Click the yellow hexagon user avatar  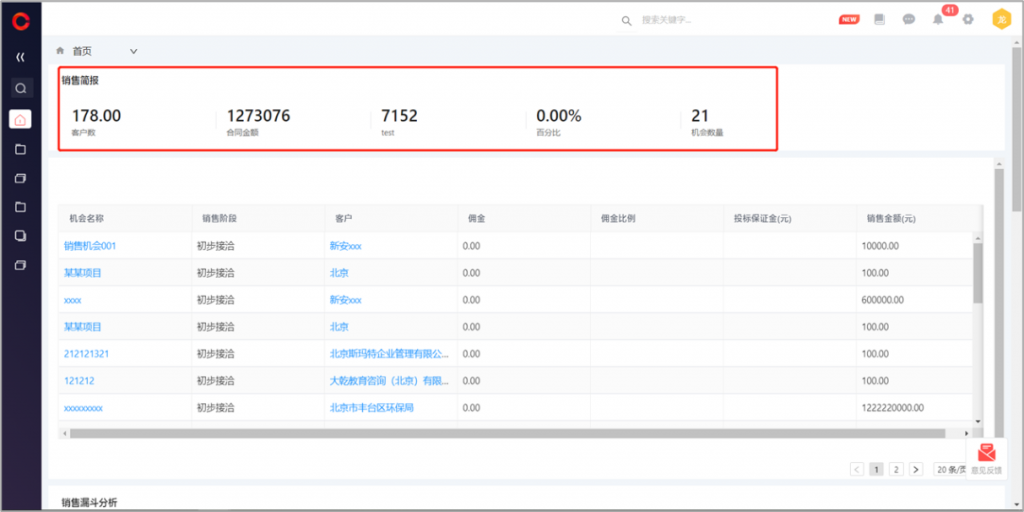(999, 19)
